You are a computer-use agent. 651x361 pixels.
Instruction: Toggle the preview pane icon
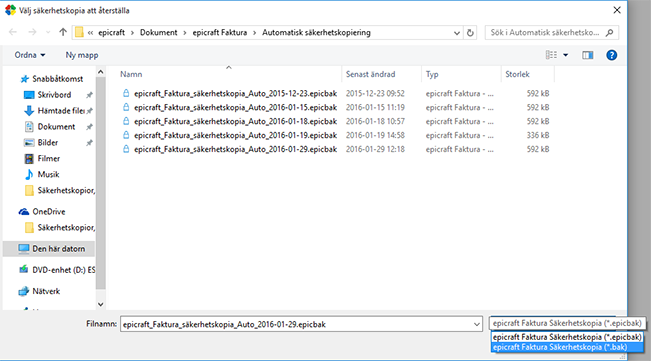pyautogui.click(x=587, y=55)
